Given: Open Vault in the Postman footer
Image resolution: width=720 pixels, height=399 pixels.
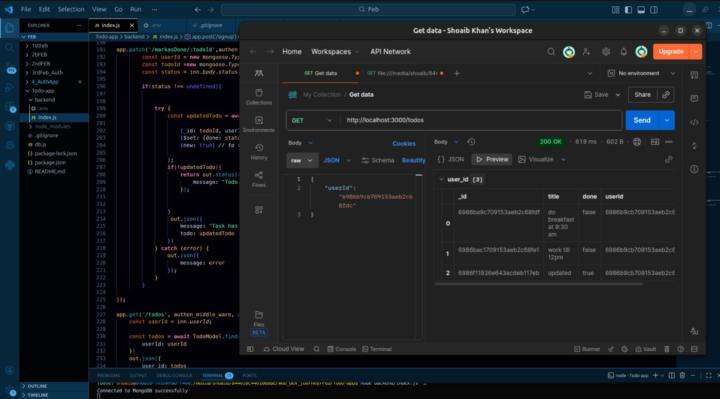Looking at the screenshot, I should pos(646,349).
